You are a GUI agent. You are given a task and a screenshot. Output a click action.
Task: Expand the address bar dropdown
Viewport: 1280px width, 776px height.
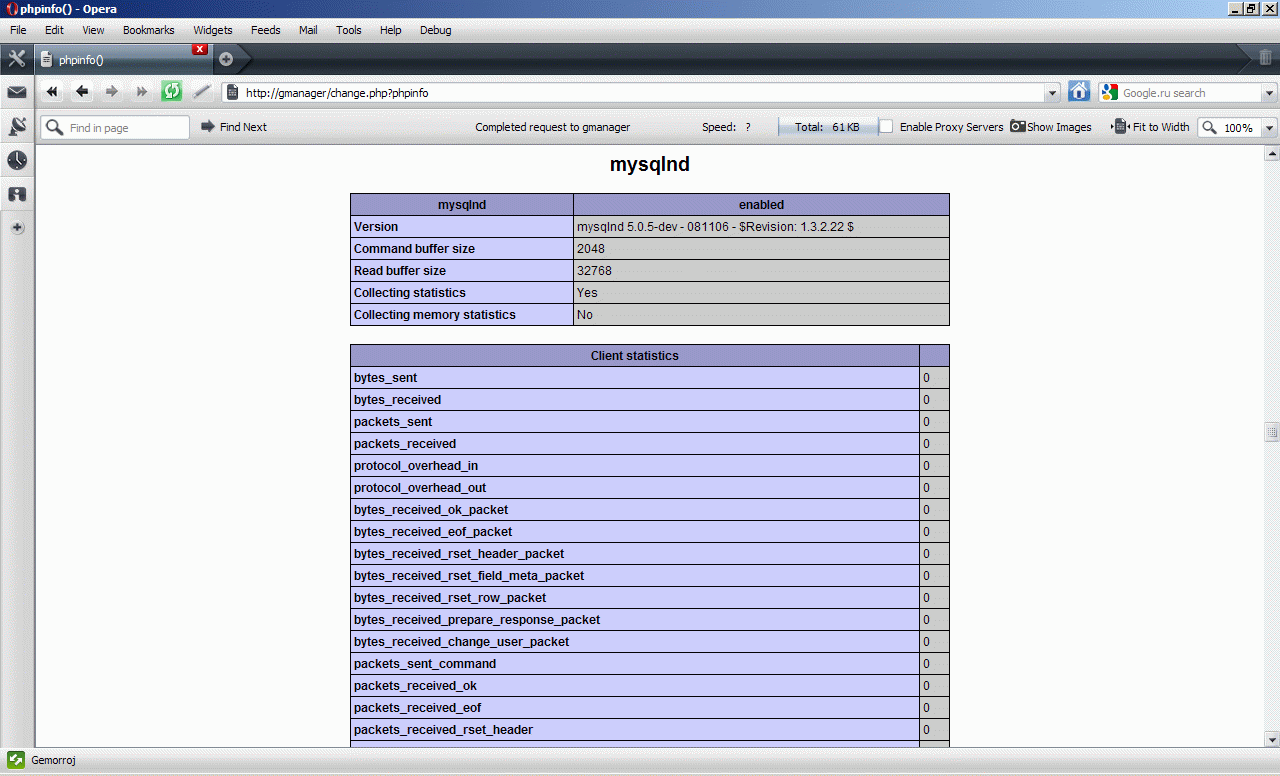1052,93
